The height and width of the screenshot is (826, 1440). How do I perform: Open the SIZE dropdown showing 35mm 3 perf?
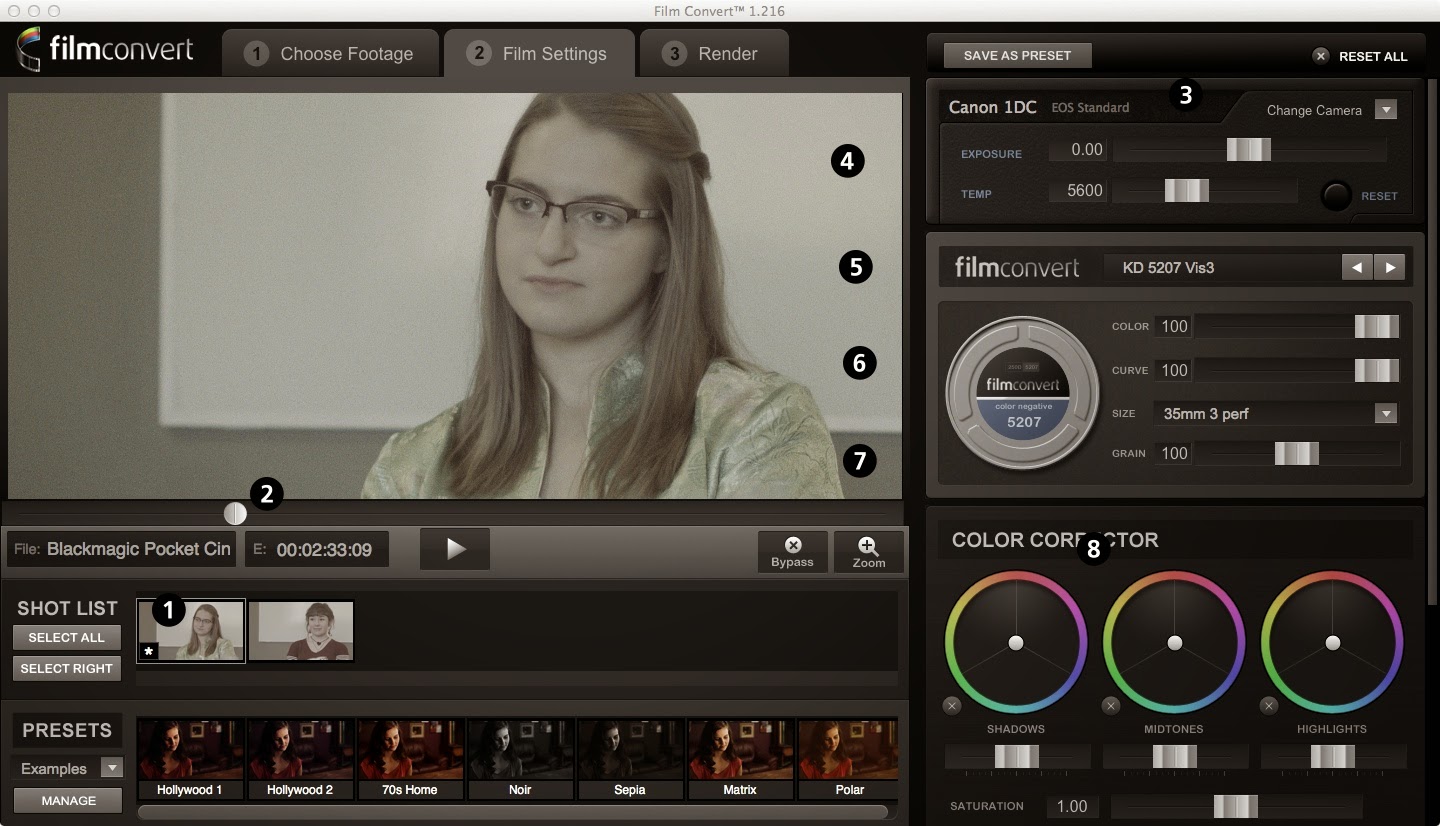1276,413
